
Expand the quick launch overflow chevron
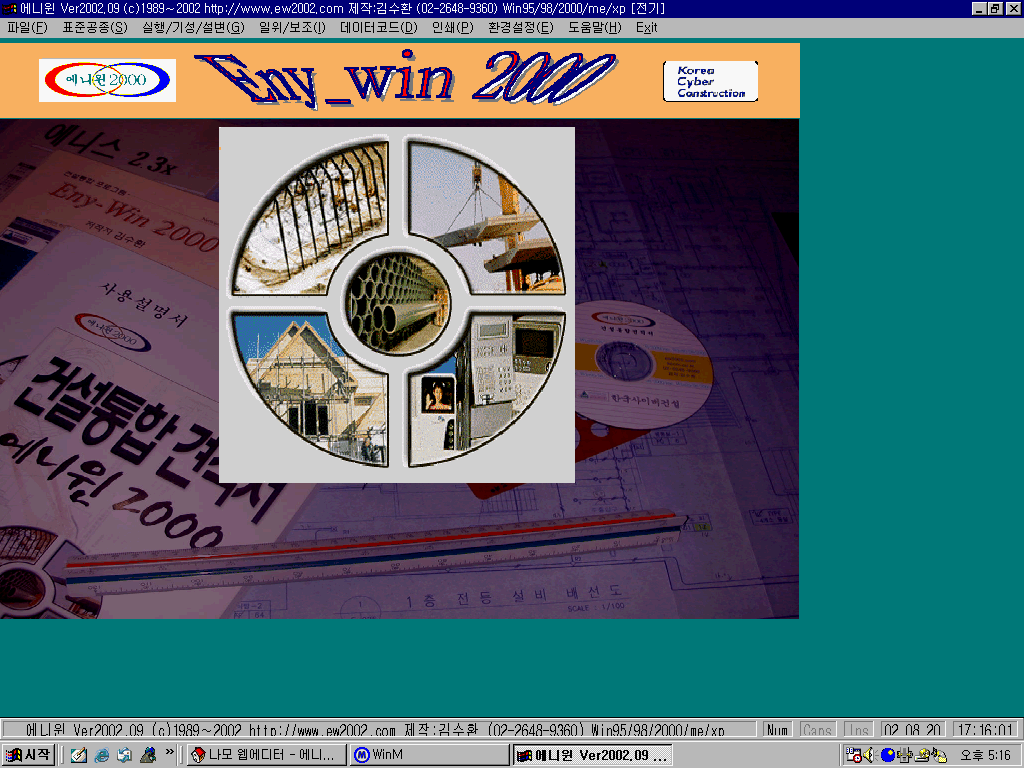point(170,752)
